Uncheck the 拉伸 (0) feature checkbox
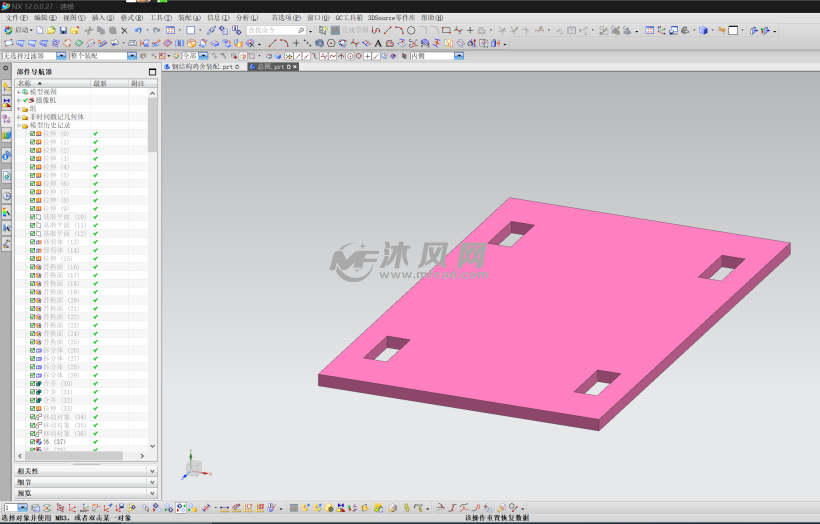The image size is (820, 524). point(33,134)
